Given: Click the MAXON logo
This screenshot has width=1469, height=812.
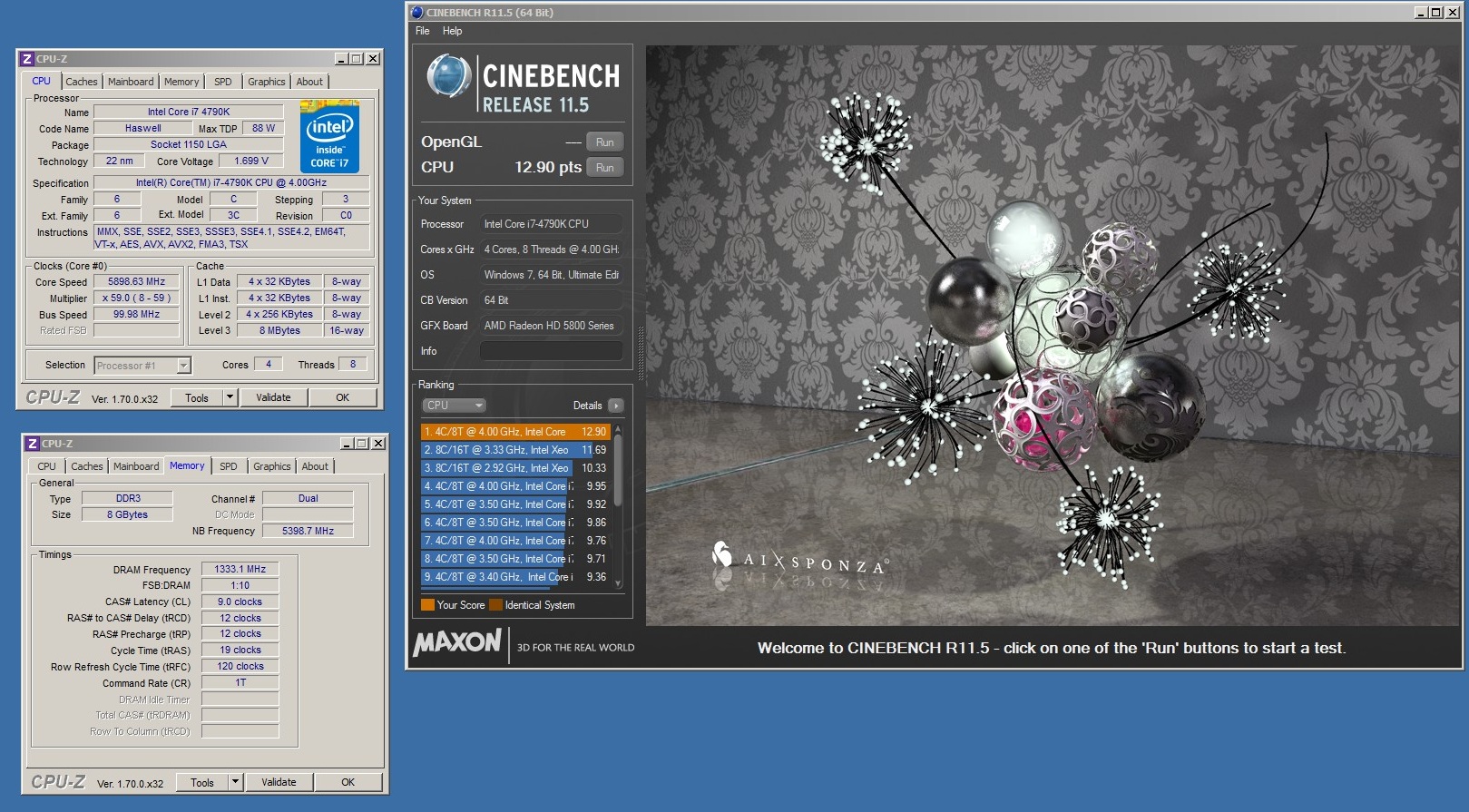Looking at the screenshot, I should click(457, 642).
